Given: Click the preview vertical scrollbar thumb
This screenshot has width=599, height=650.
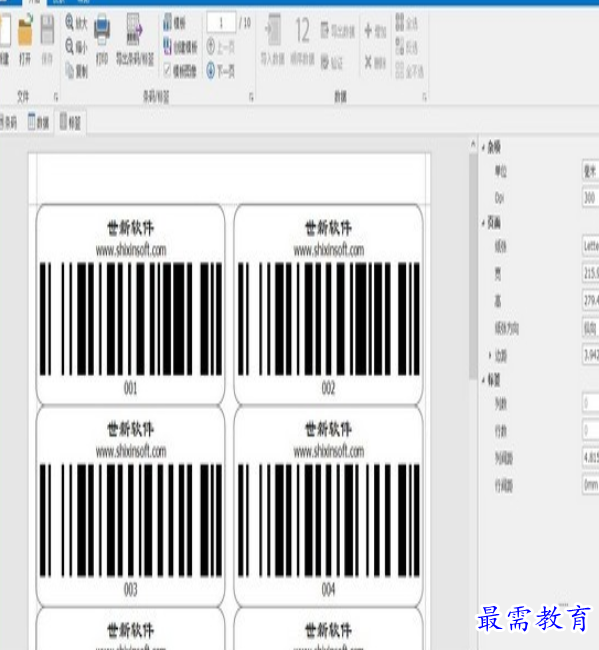Looking at the screenshot, I should (473, 266).
